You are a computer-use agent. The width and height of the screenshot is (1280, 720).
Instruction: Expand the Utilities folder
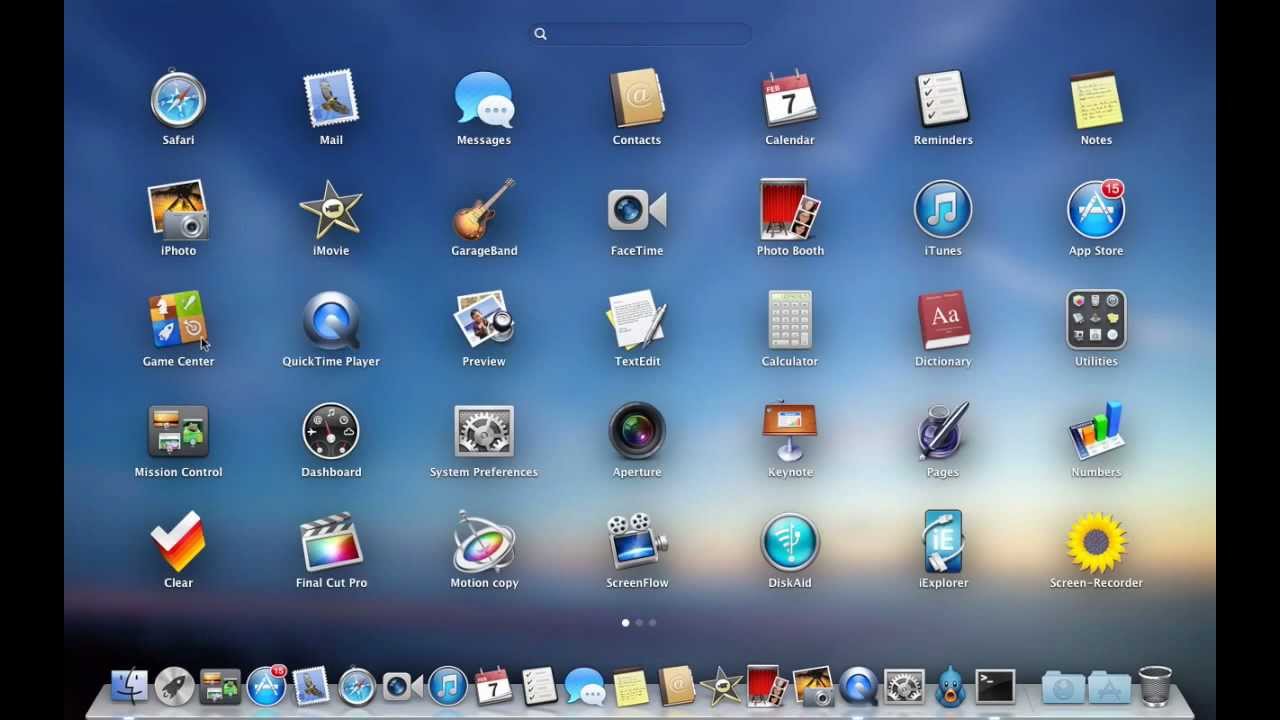pyautogui.click(x=1096, y=321)
